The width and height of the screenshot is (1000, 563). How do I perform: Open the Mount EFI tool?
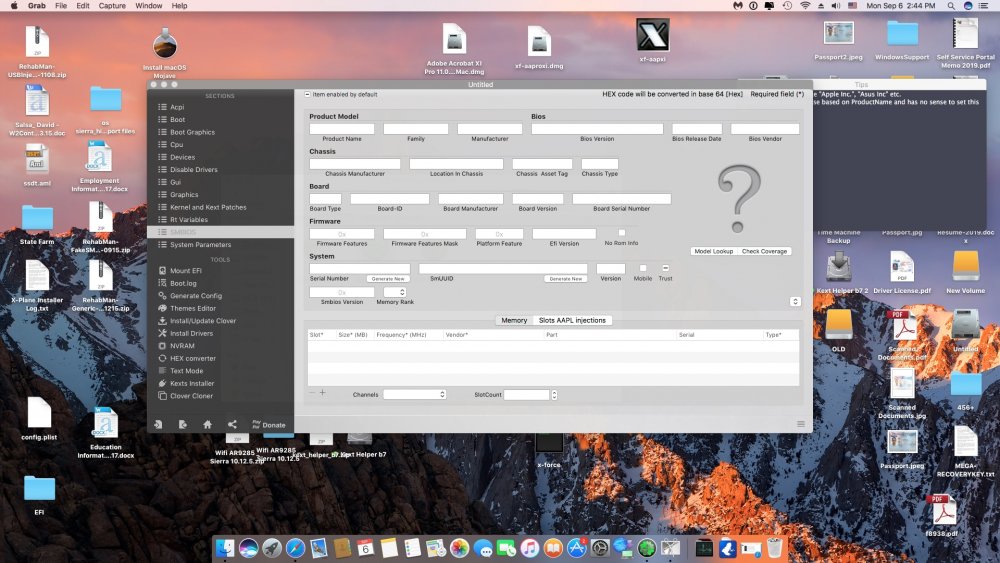pos(185,270)
